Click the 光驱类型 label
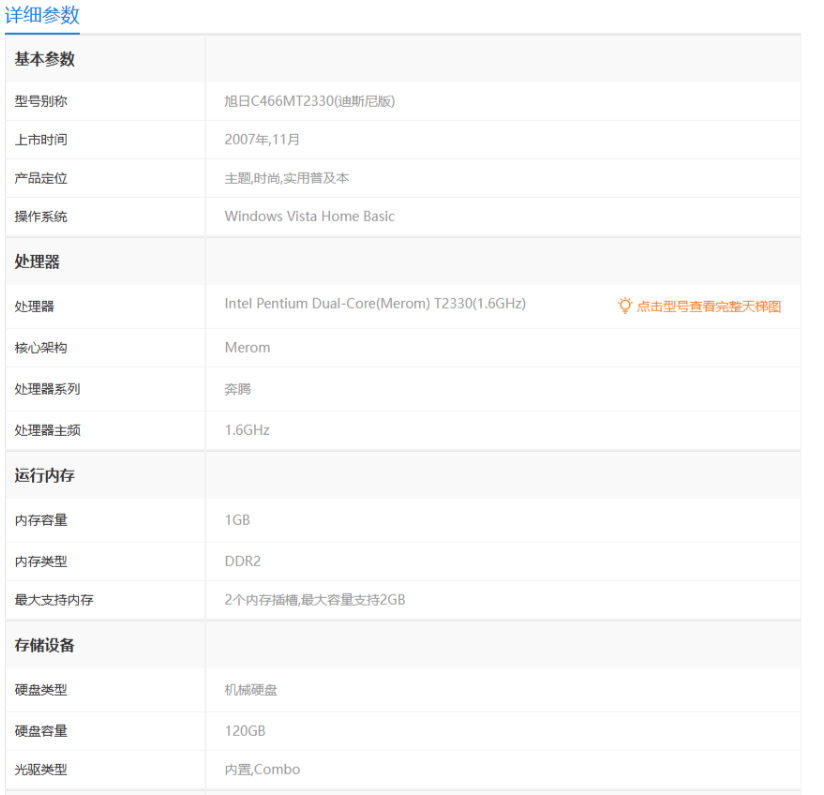824x795 pixels. pyautogui.click(x=41, y=769)
